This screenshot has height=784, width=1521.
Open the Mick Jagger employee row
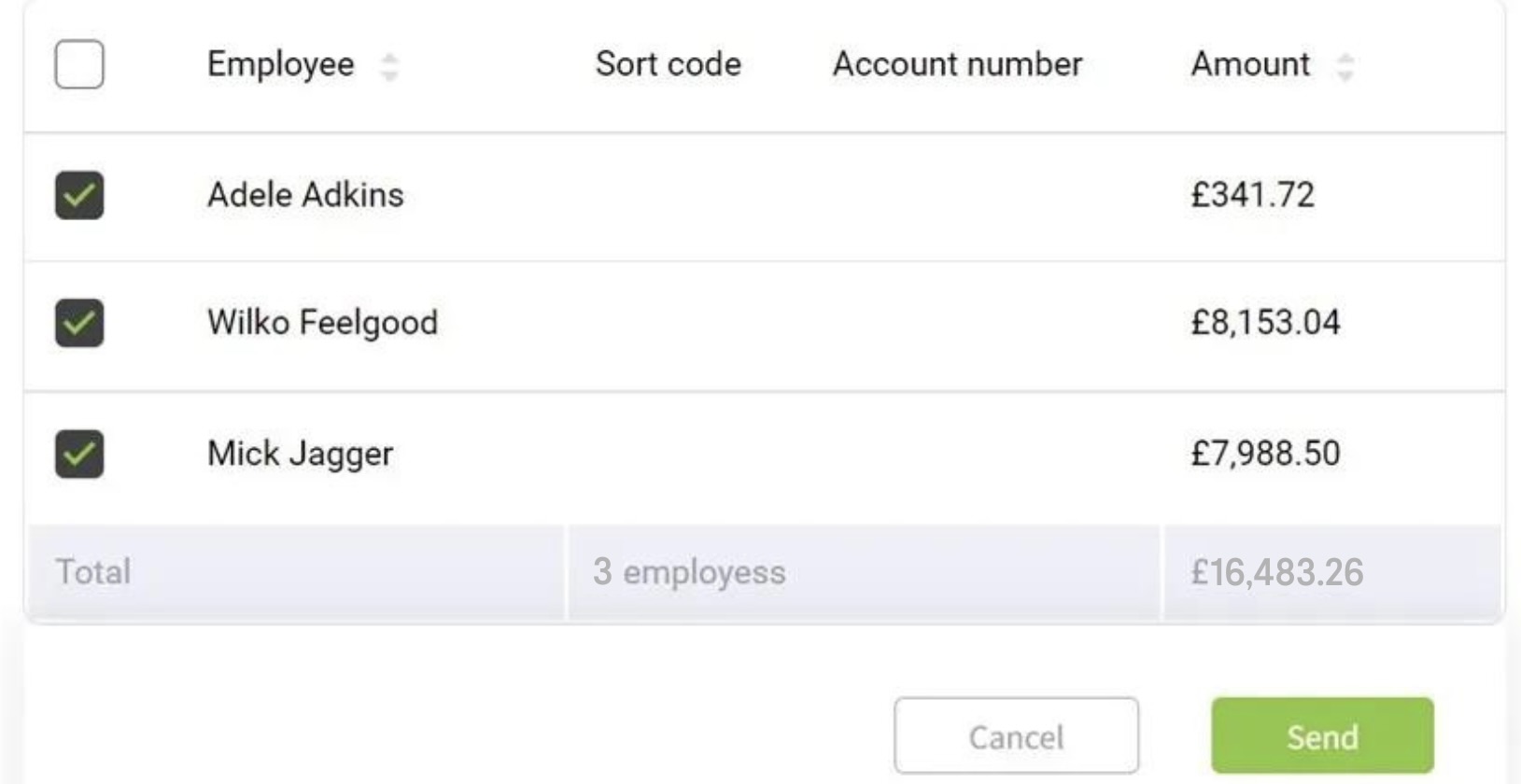click(x=300, y=454)
